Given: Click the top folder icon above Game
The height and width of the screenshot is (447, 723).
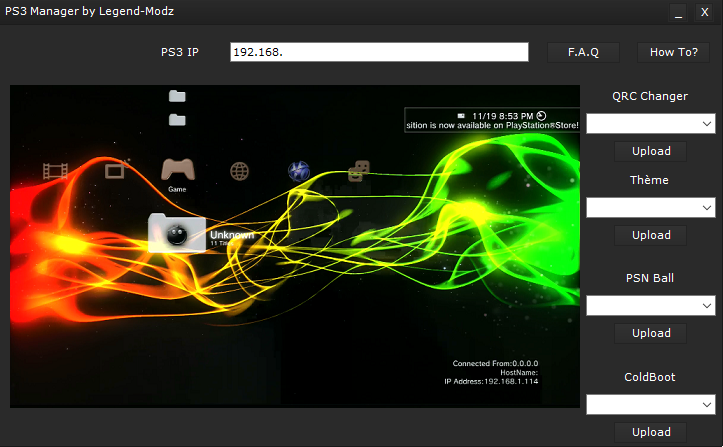Looking at the screenshot, I should [x=177, y=96].
